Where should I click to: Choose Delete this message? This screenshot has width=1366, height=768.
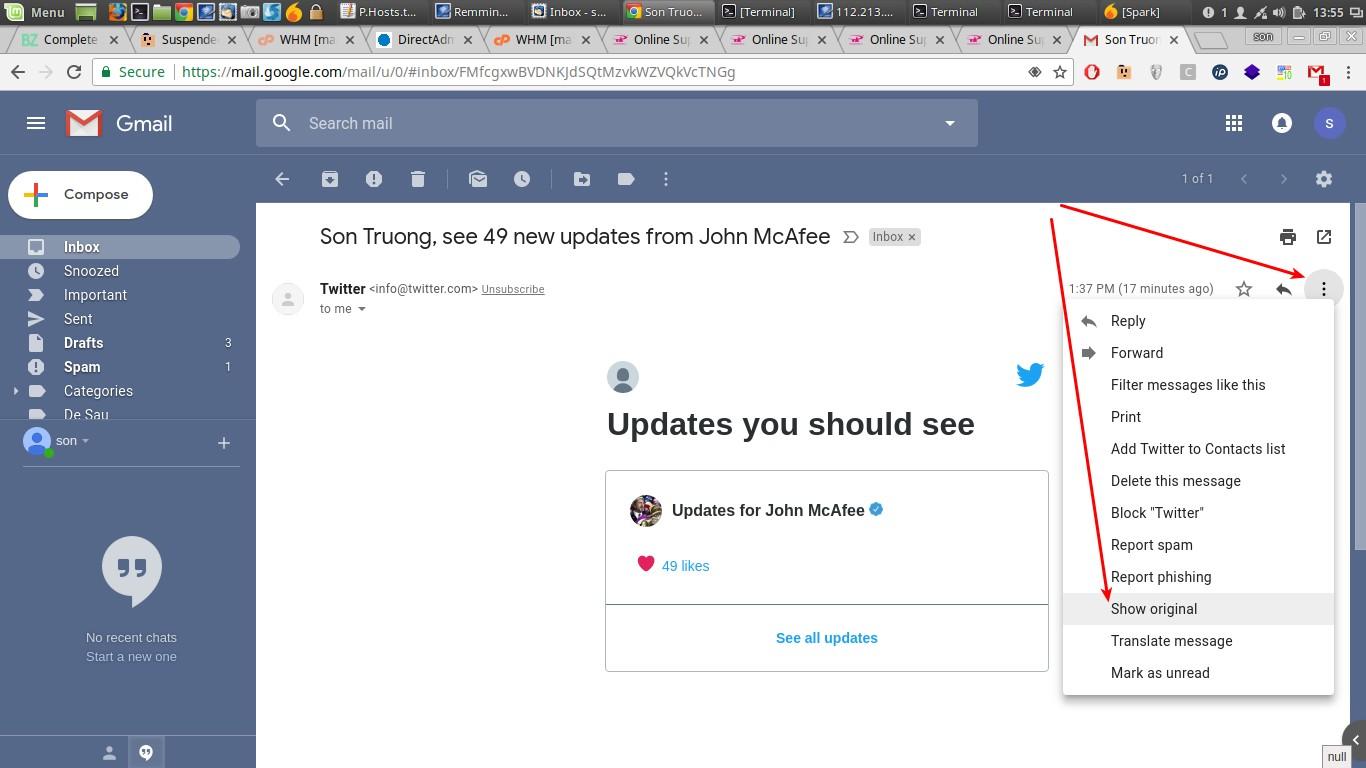pyautogui.click(x=1198, y=481)
